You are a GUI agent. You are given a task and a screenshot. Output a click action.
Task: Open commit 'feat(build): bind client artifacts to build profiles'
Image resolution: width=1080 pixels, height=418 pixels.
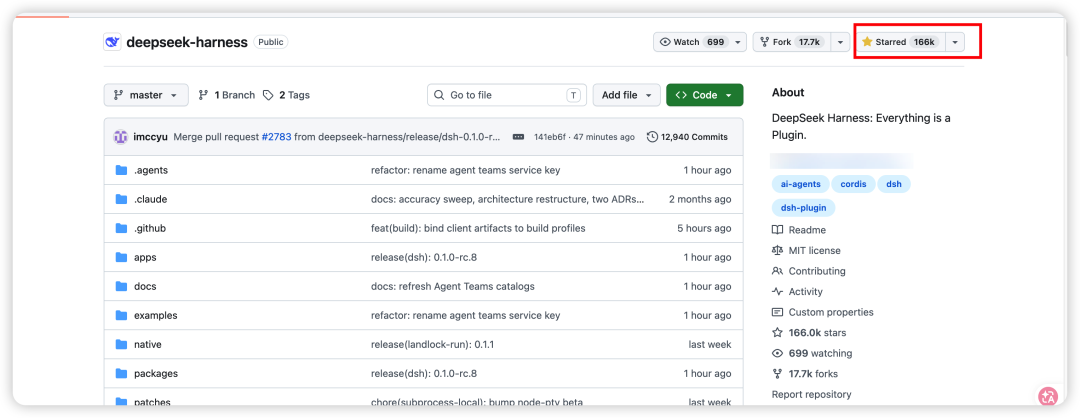(x=478, y=228)
